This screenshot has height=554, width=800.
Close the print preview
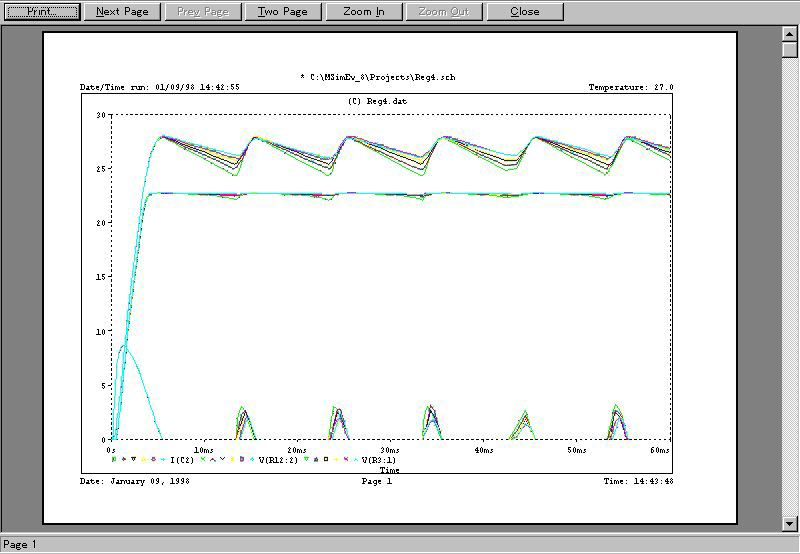pyautogui.click(x=524, y=12)
